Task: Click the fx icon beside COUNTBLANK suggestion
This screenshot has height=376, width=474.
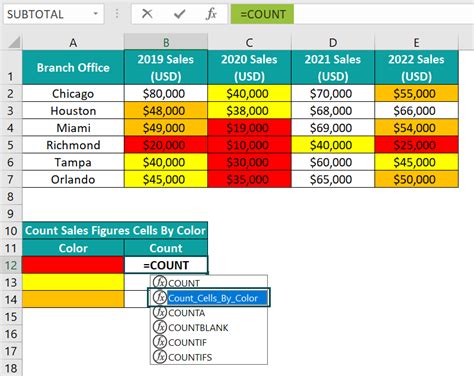Action: (160, 327)
